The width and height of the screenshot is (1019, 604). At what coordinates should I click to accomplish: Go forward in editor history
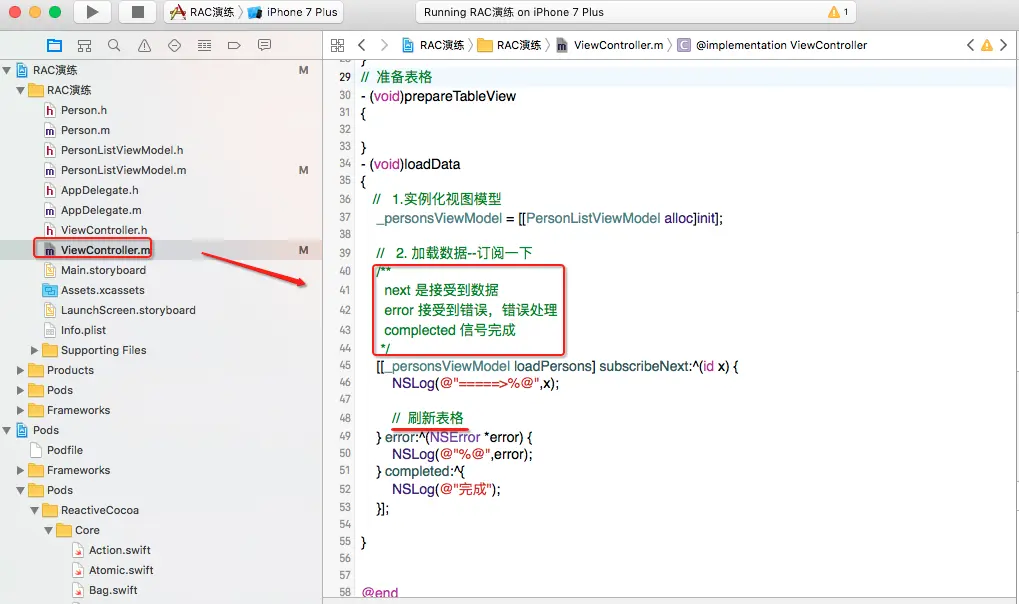point(384,46)
